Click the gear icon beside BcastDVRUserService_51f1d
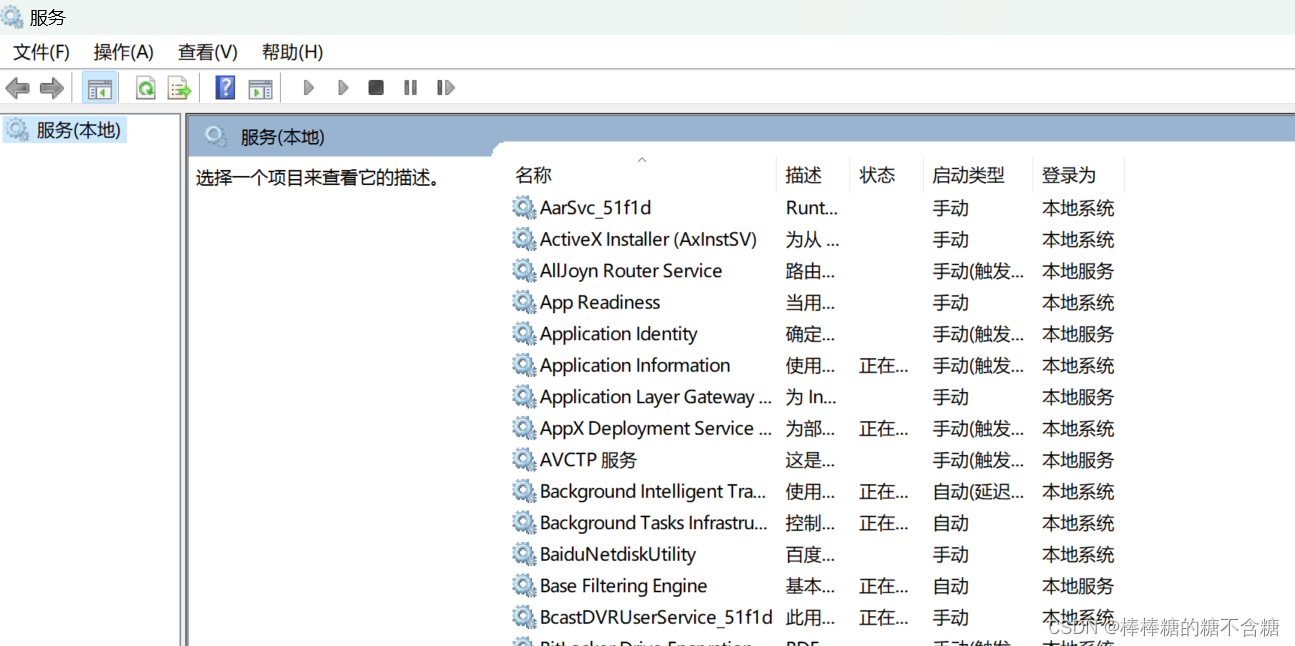1295x646 pixels. (524, 617)
